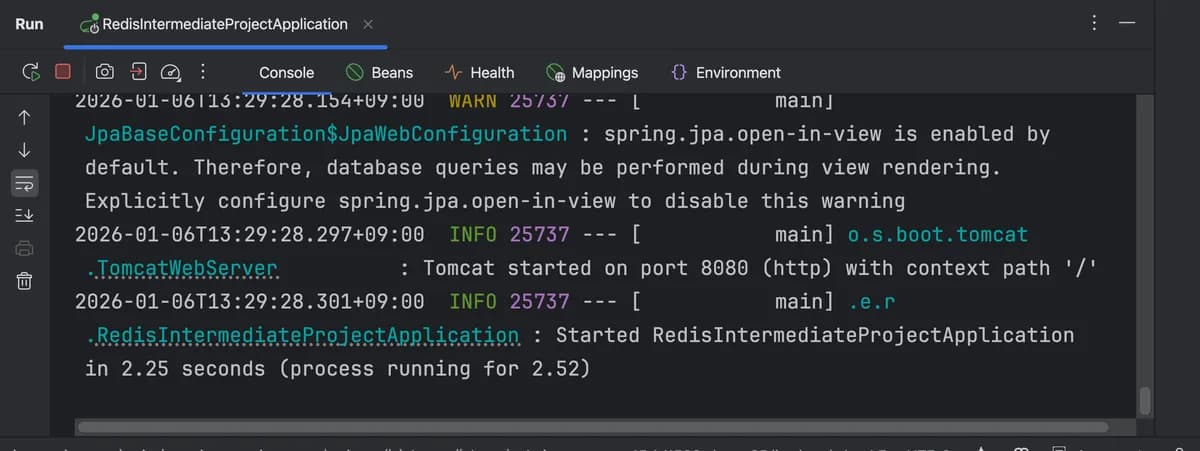
Task: Take a screenshot with the camera icon
Action: coord(105,71)
